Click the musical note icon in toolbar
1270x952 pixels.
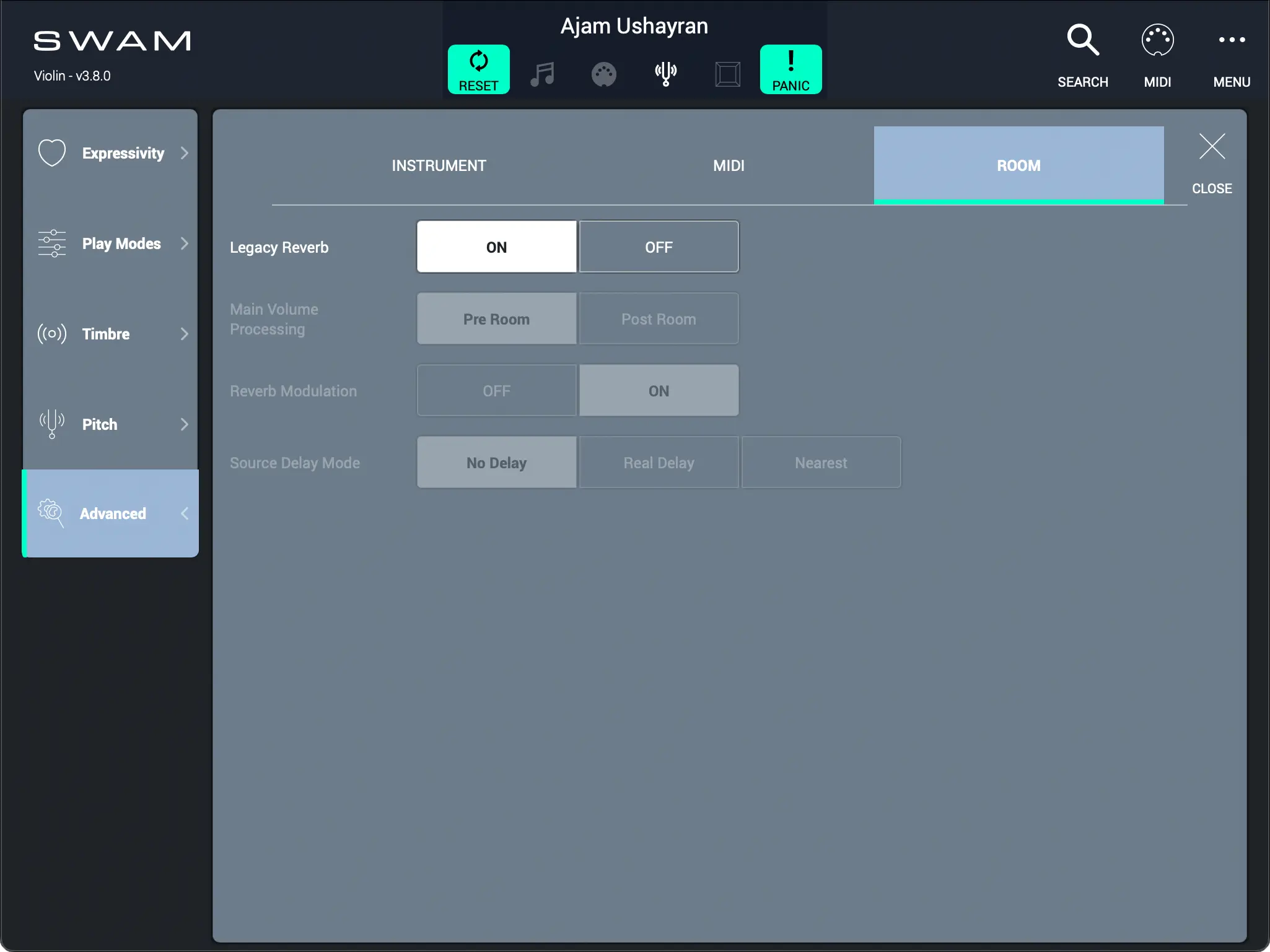pos(542,74)
